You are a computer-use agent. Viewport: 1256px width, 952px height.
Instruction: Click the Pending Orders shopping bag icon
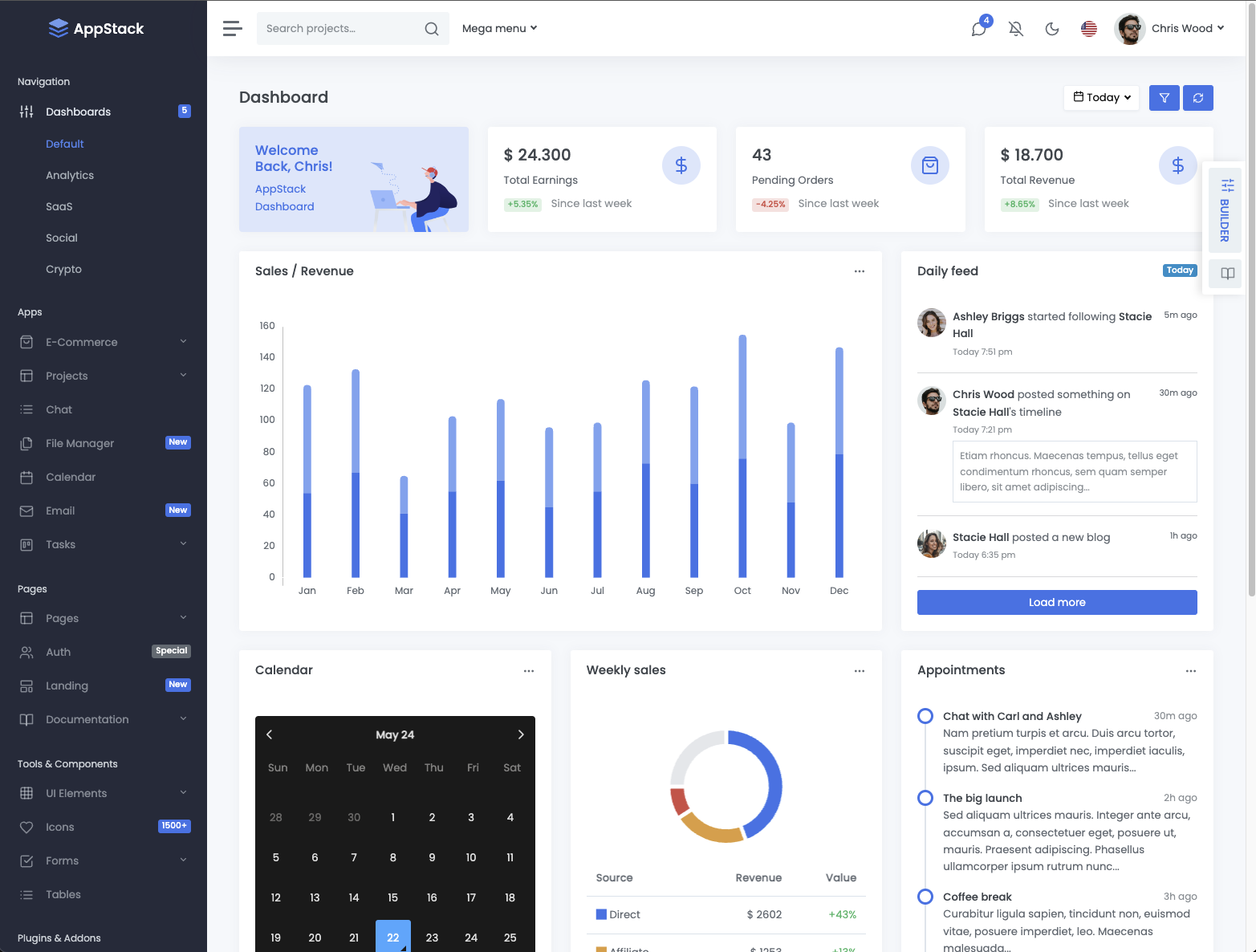pyautogui.click(x=930, y=165)
